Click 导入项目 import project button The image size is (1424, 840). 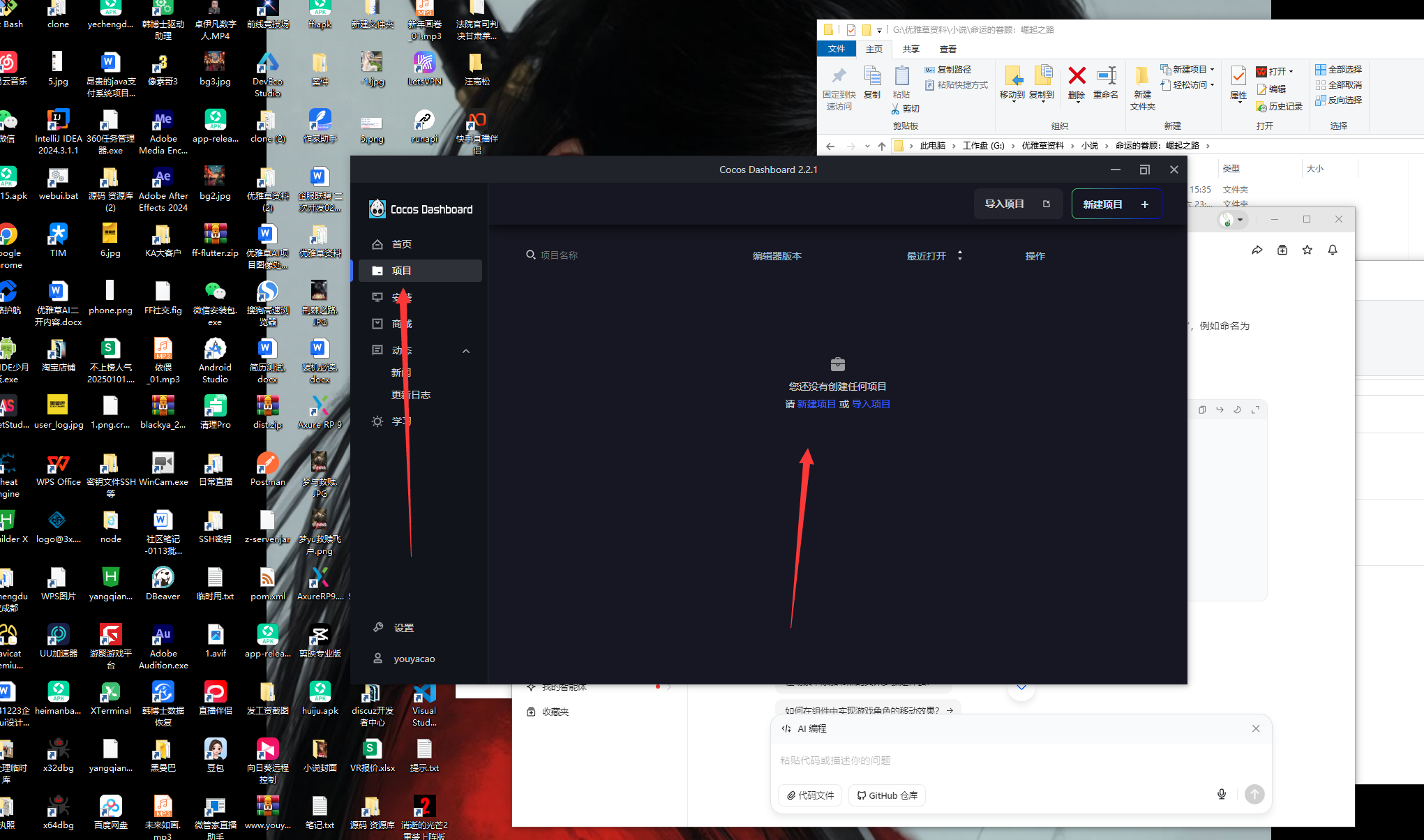[1018, 204]
